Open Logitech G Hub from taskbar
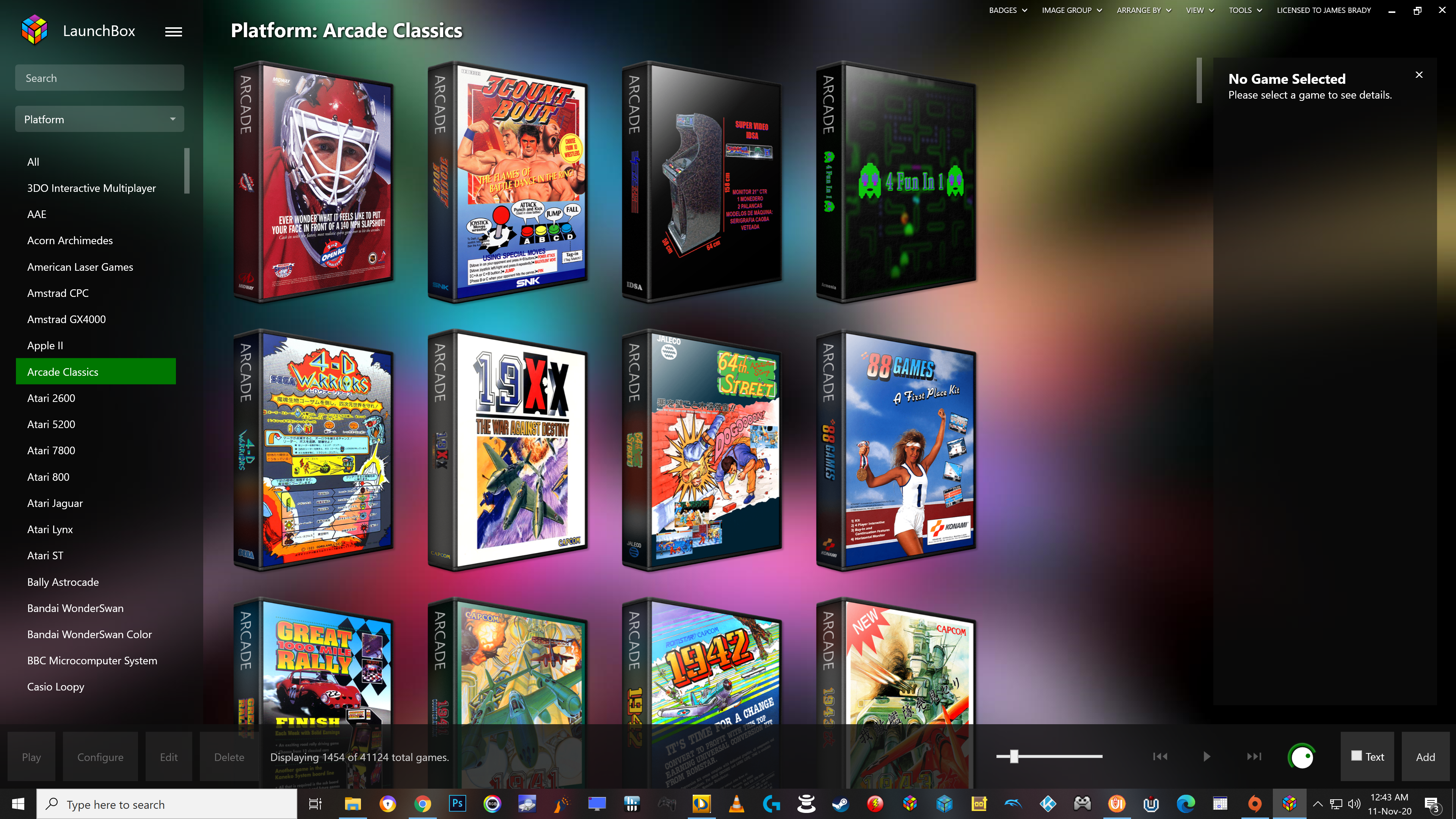This screenshot has height=819, width=1456. click(x=771, y=803)
